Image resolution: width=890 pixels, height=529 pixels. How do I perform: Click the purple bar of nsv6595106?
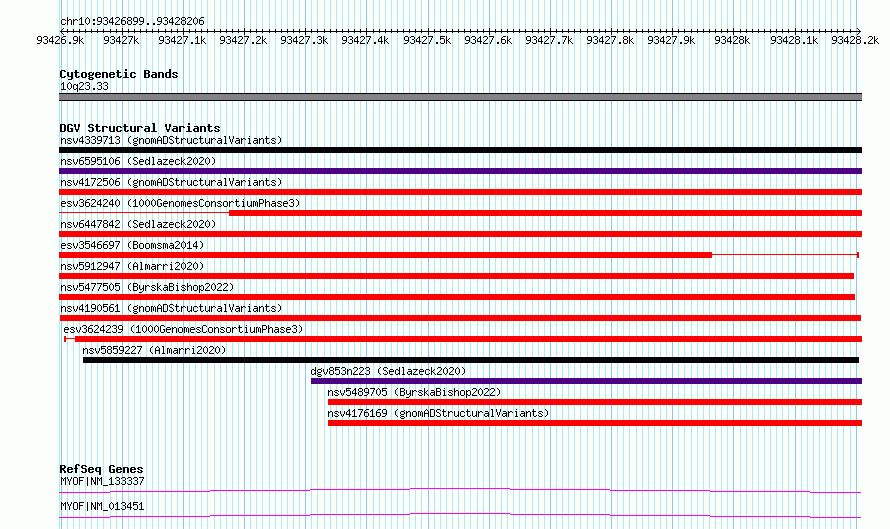click(x=460, y=171)
